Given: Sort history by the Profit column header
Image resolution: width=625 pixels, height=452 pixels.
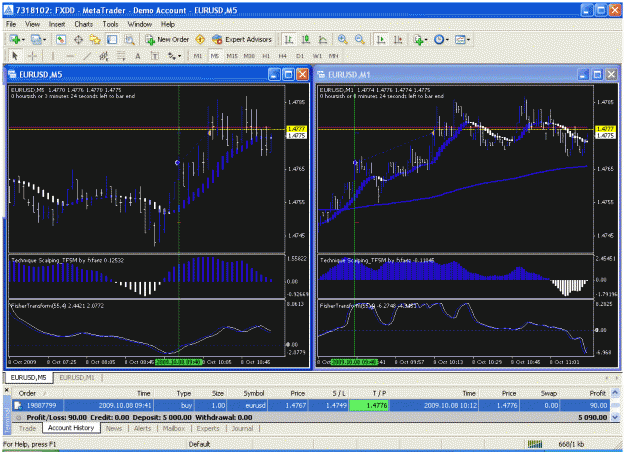Looking at the screenshot, I should [x=597, y=393].
